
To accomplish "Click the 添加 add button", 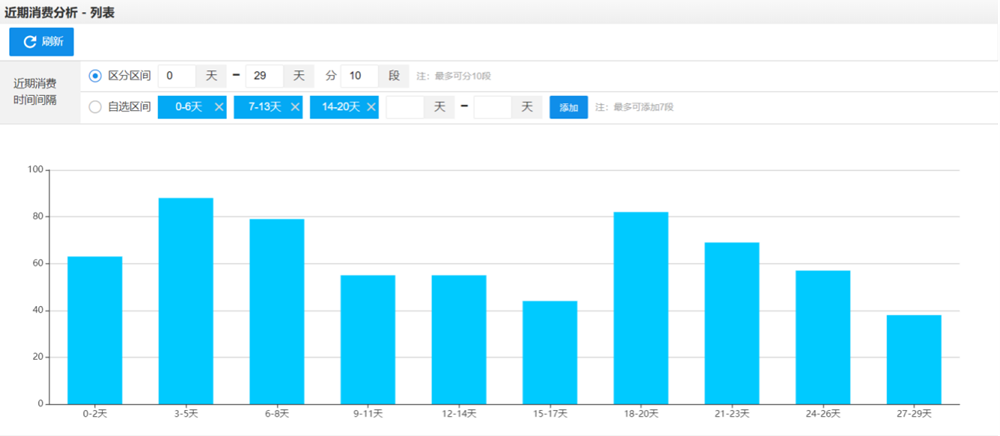I will [568, 107].
